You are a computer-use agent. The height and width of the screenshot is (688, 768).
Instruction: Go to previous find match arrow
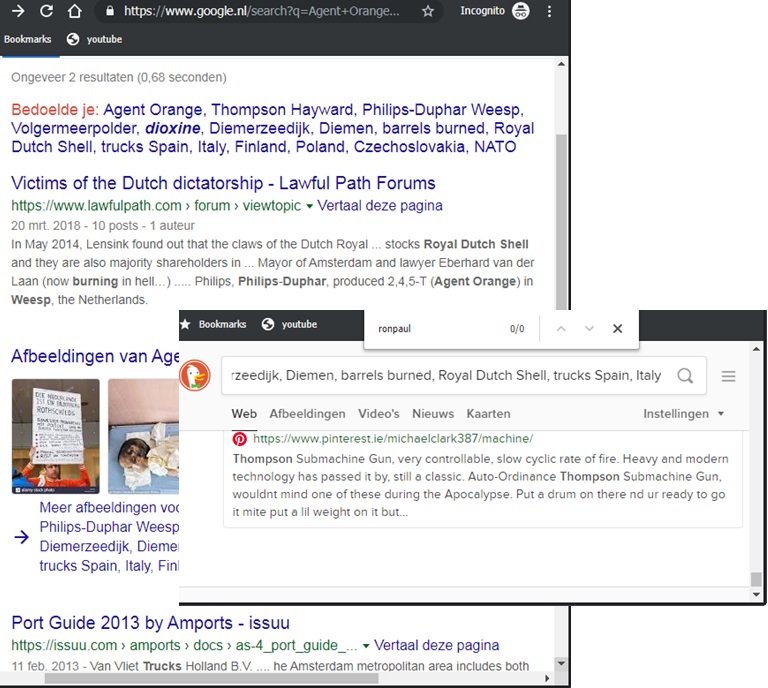coord(561,329)
